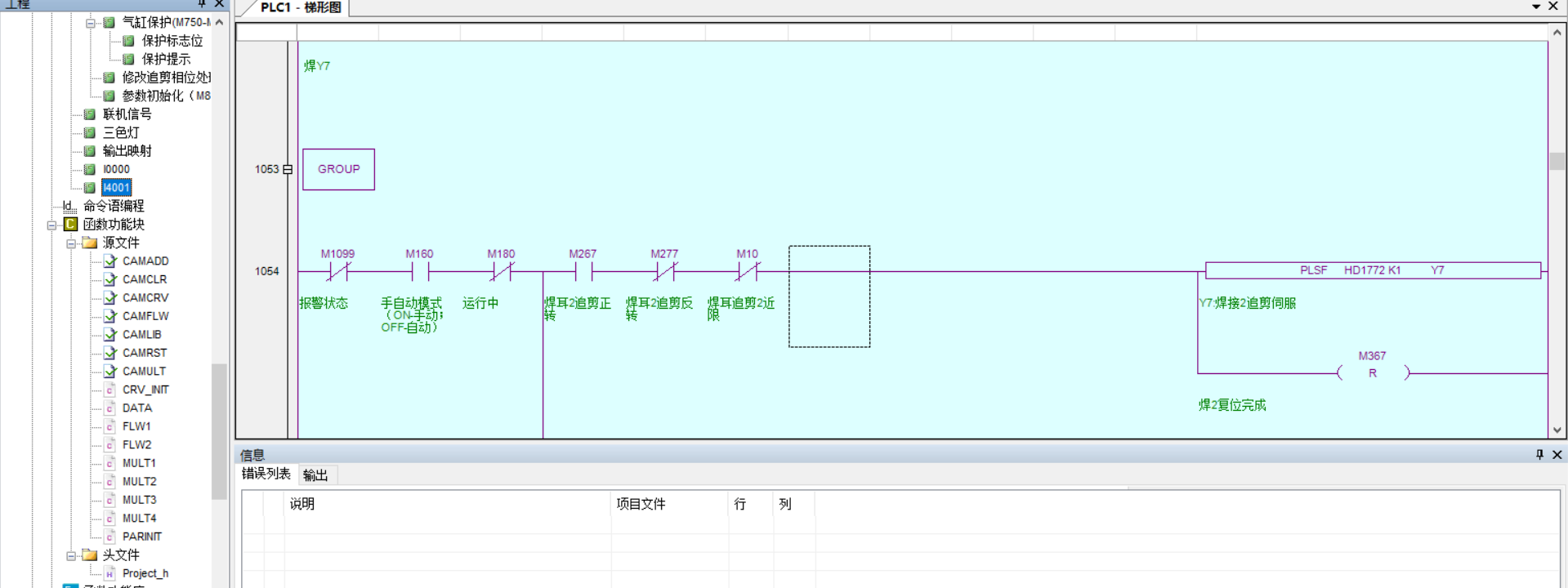Open the ladder tab list dropdown arrow
The width and height of the screenshot is (1568, 588).
point(1536,7)
